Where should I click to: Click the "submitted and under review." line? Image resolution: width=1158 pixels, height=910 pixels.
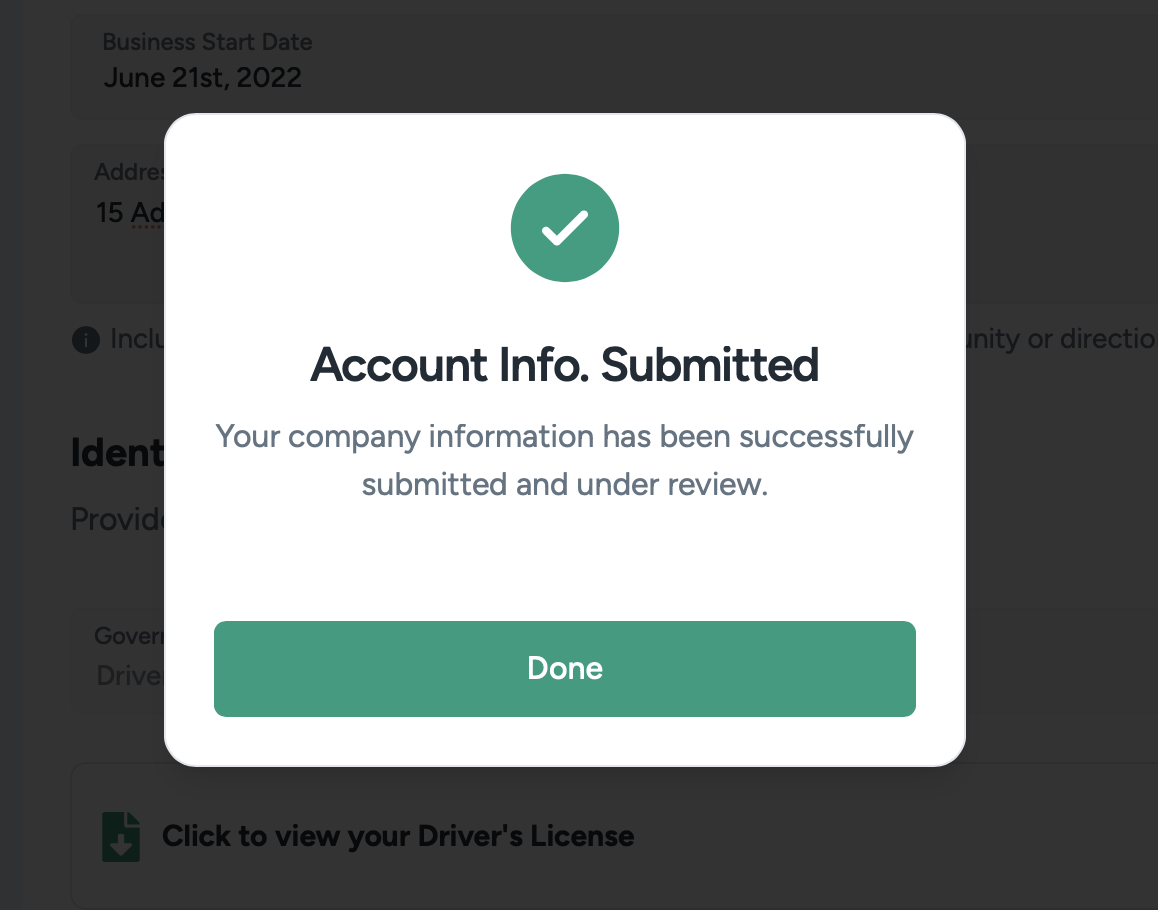click(565, 485)
